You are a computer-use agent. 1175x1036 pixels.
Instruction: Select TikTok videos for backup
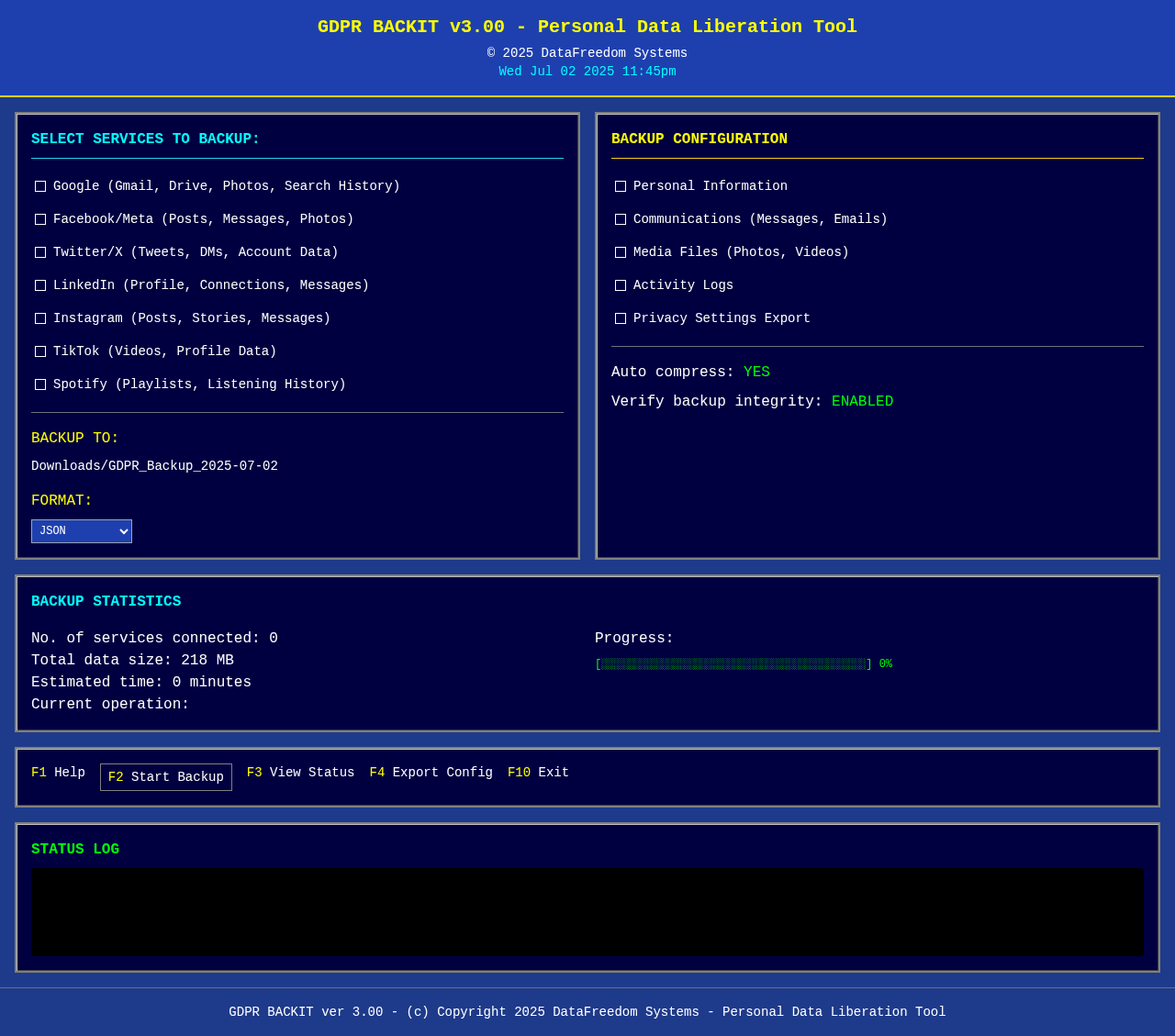(x=39, y=350)
